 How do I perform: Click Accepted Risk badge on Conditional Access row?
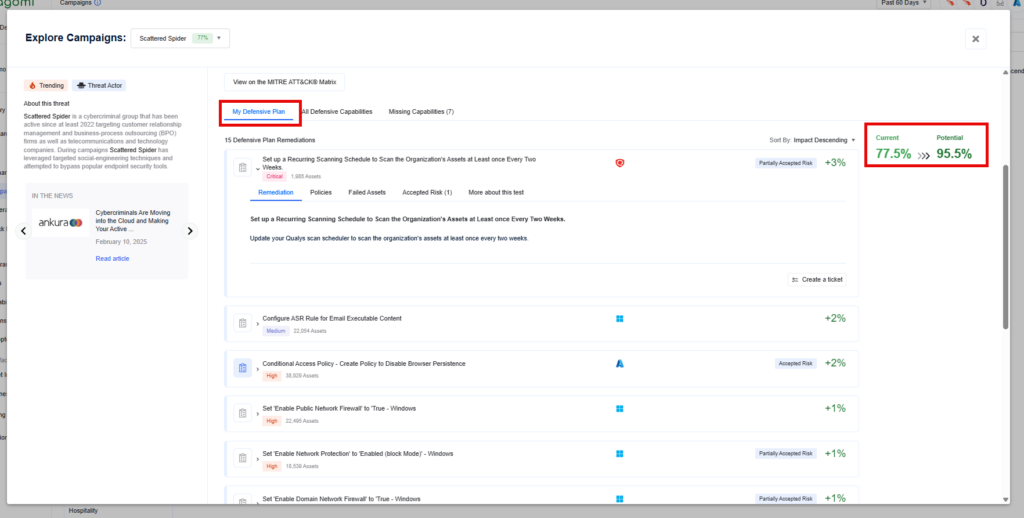coord(795,363)
